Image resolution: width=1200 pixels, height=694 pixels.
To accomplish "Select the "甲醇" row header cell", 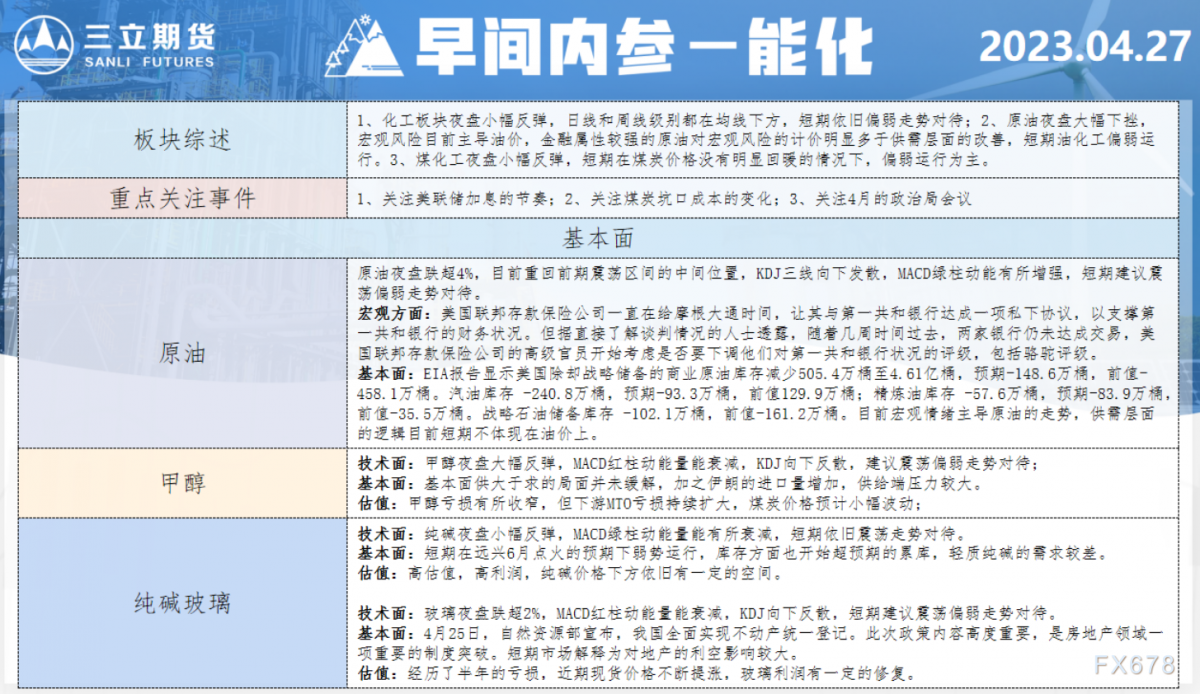I will coord(182,484).
